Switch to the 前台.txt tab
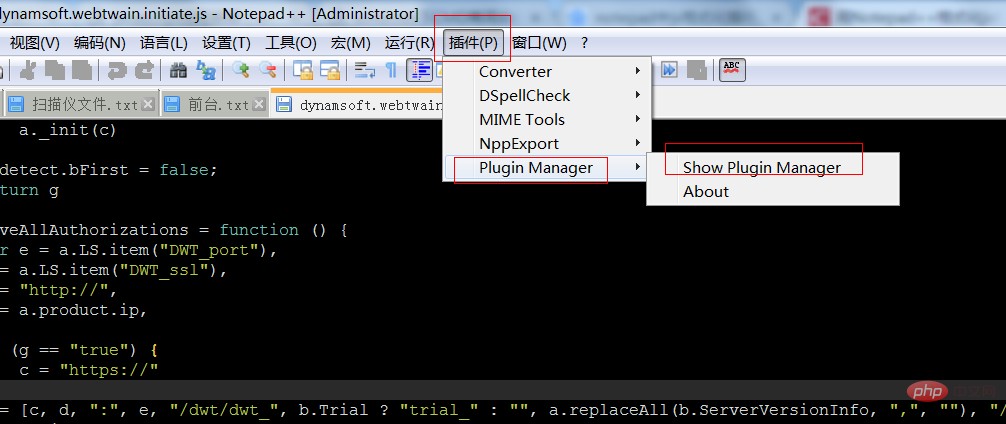 (218, 104)
